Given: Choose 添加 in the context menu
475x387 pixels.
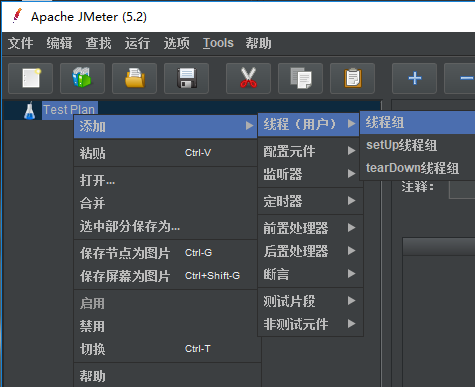Looking at the screenshot, I should pos(166,126).
